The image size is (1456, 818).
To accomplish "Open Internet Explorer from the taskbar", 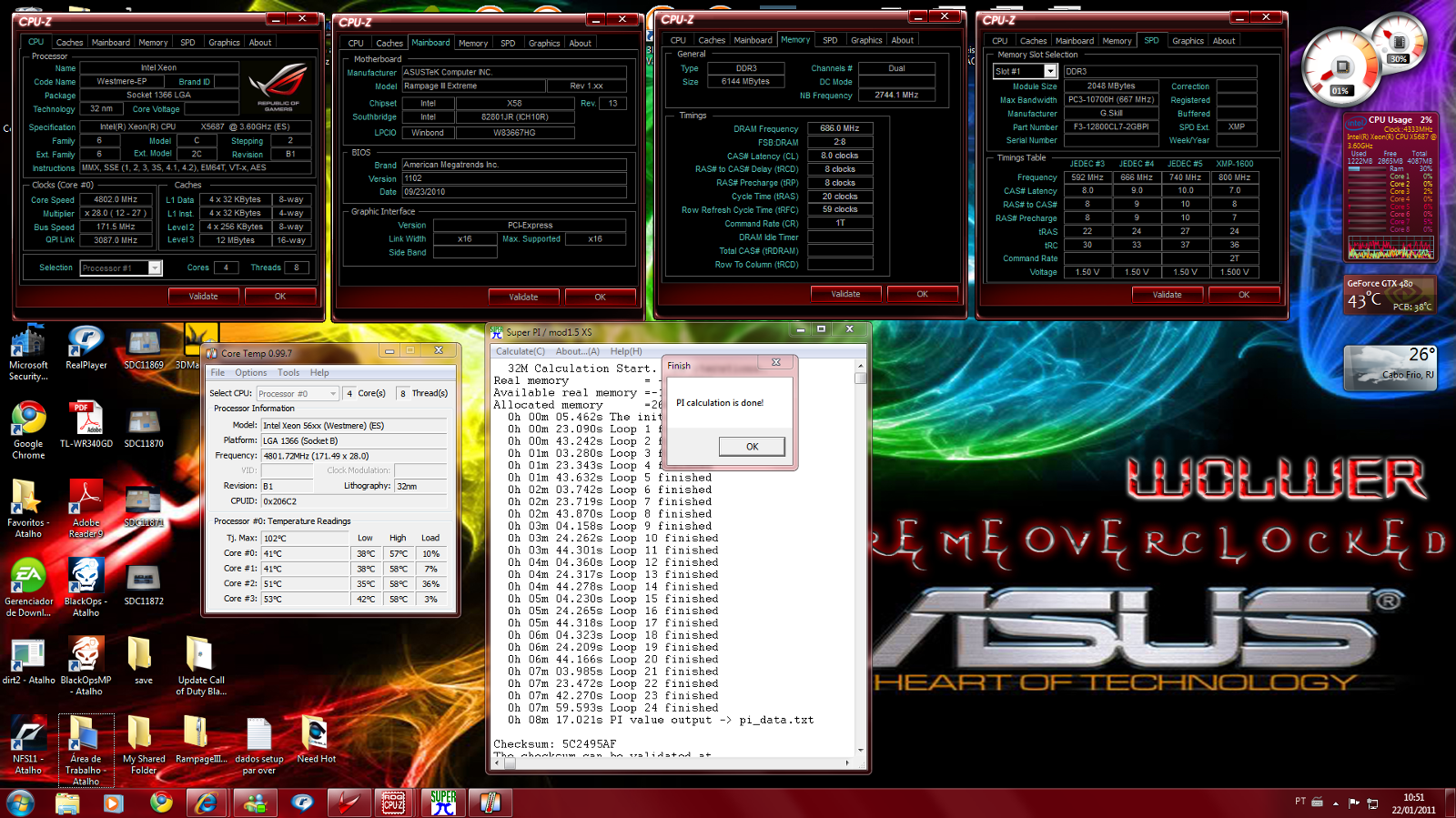I will [207, 803].
